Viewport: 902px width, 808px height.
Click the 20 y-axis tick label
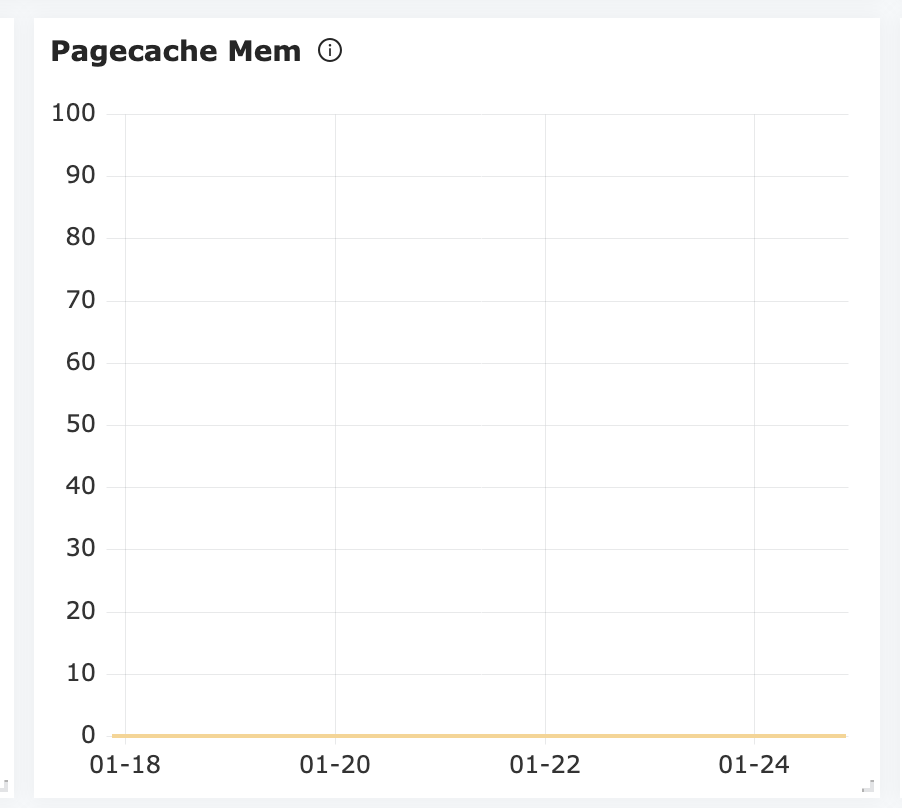[x=80, y=611]
